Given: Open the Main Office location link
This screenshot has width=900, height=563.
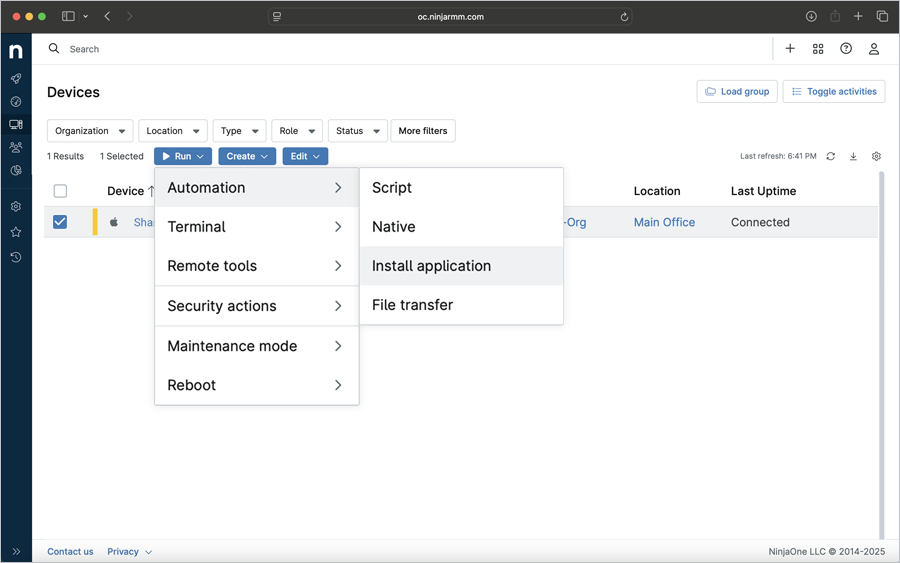Looking at the screenshot, I should 664,222.
